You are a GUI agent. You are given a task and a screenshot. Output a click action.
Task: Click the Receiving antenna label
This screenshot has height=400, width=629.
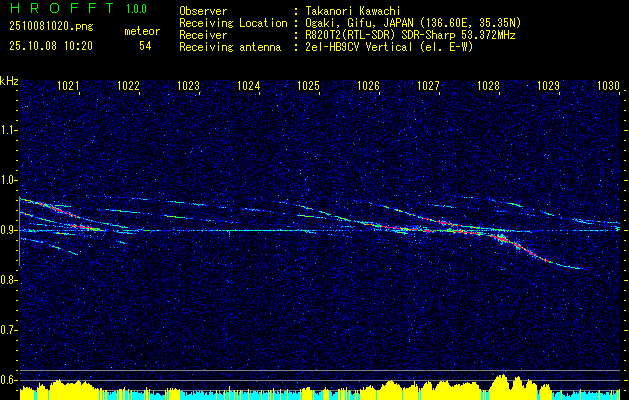[230, 47]
